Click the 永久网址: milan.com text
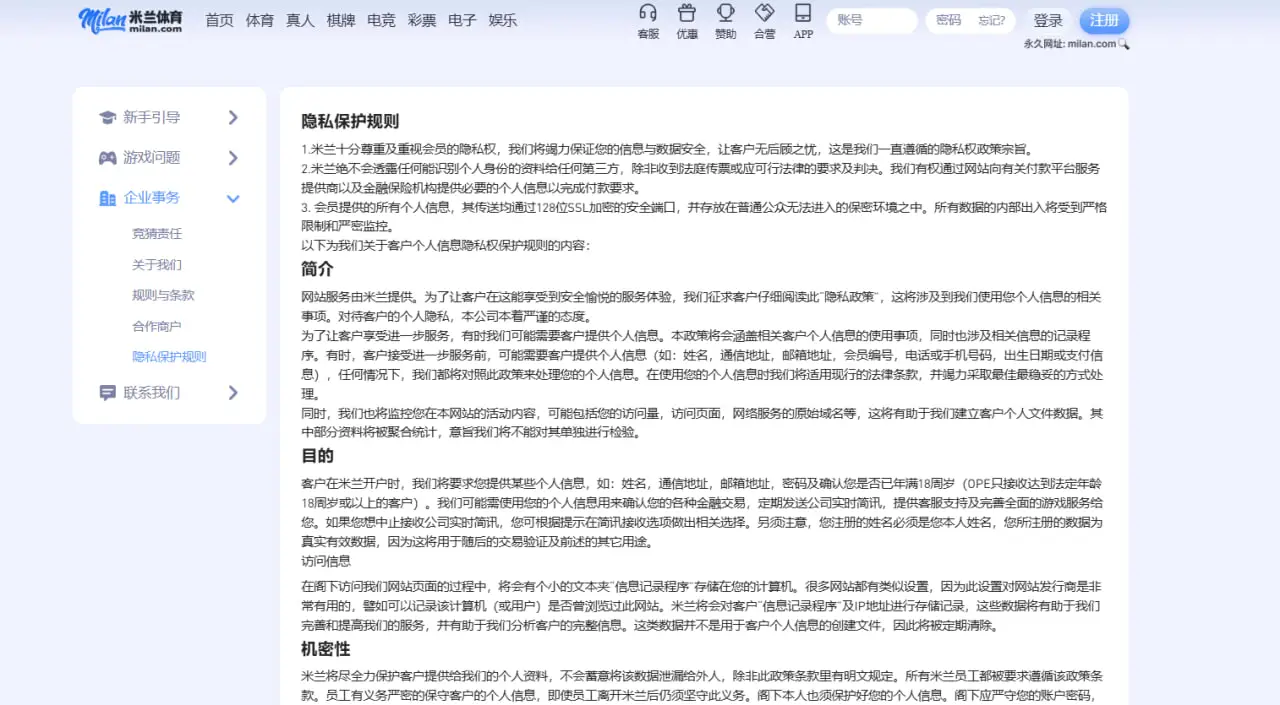 coord(1070,44)
